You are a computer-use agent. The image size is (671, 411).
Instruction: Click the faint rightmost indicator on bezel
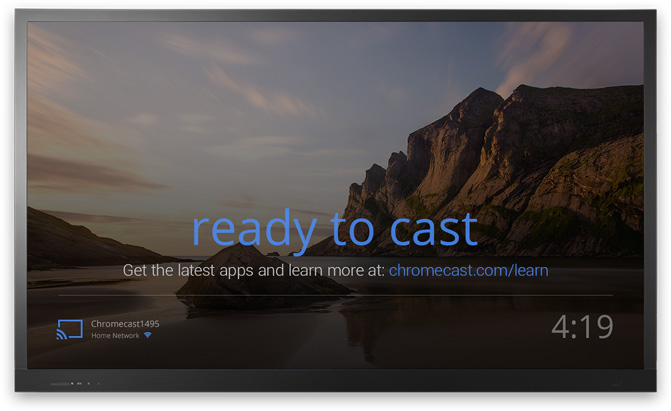tap(98, 384)
